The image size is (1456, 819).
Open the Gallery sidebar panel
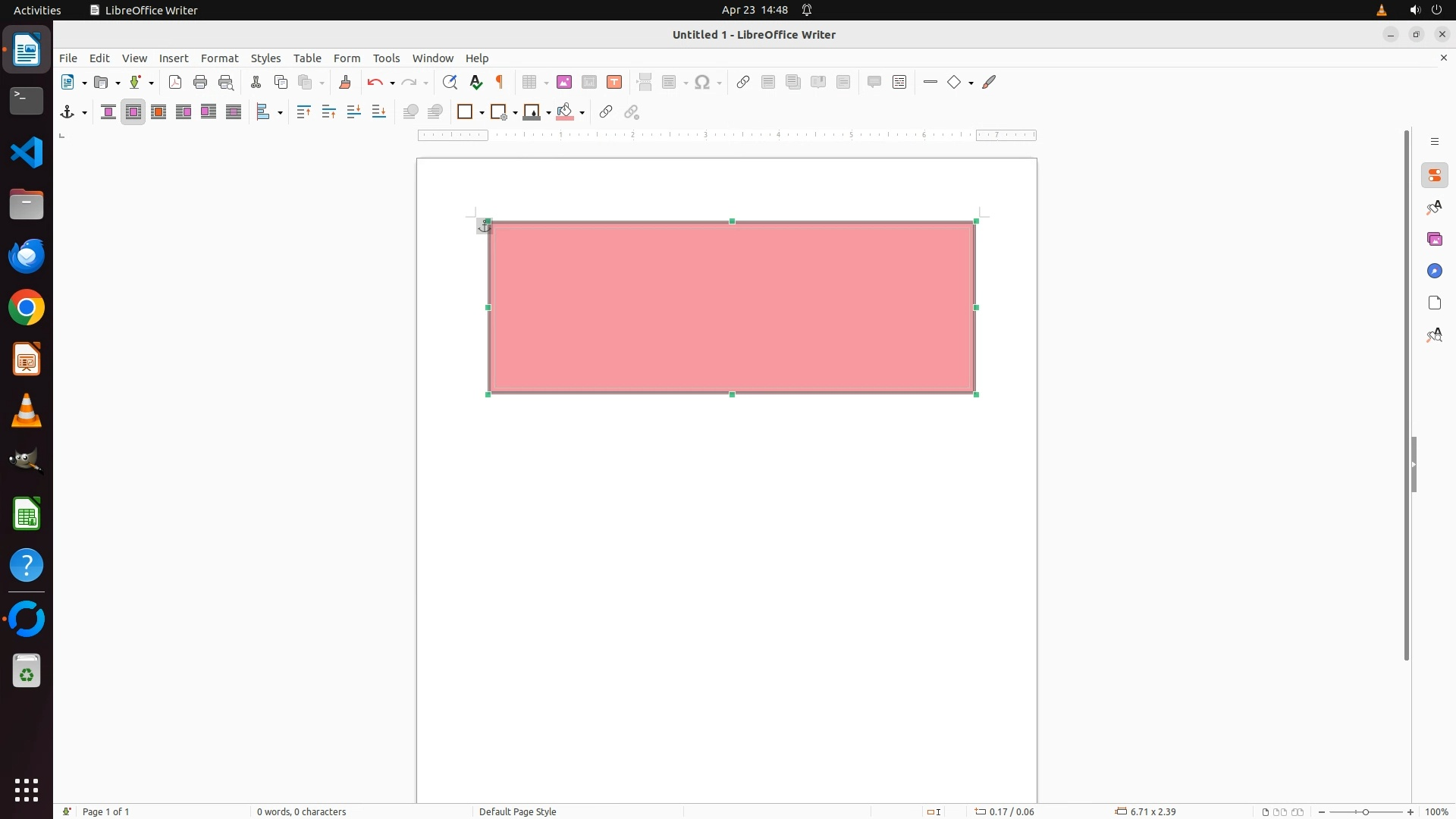[x=1434, y=240]
